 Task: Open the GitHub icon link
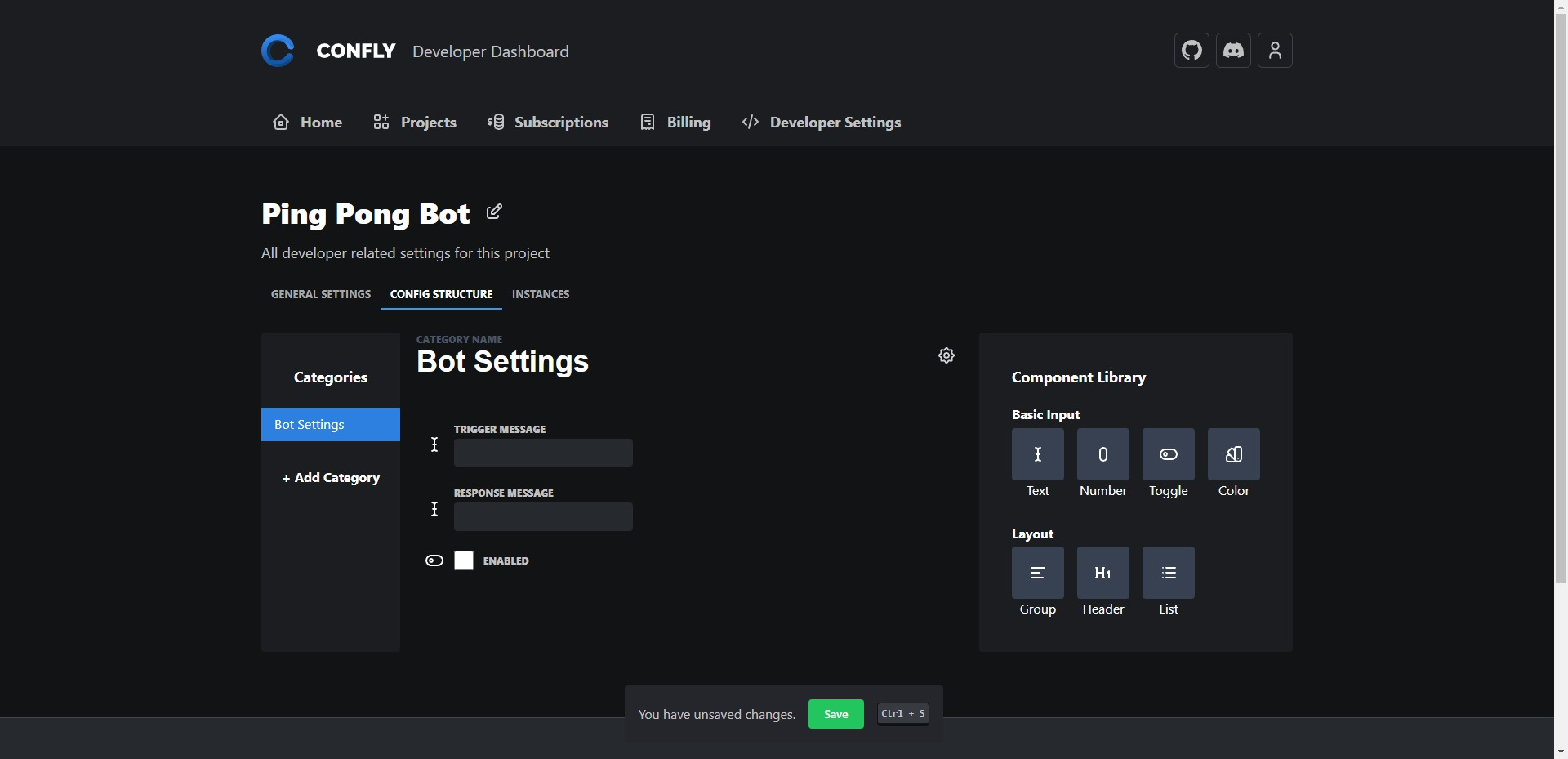1192,51
